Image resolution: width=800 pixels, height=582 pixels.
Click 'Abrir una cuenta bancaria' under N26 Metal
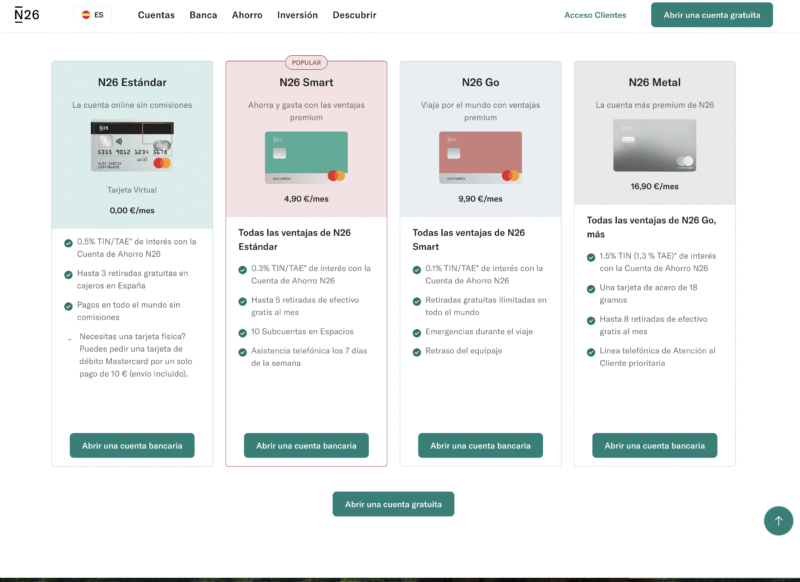pyautogui.click(x=653, y=445)
